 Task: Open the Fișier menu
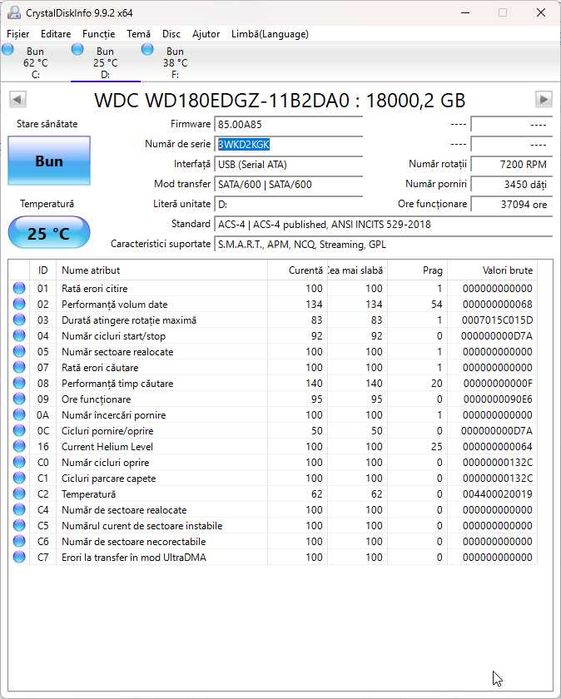coord(18,34)
